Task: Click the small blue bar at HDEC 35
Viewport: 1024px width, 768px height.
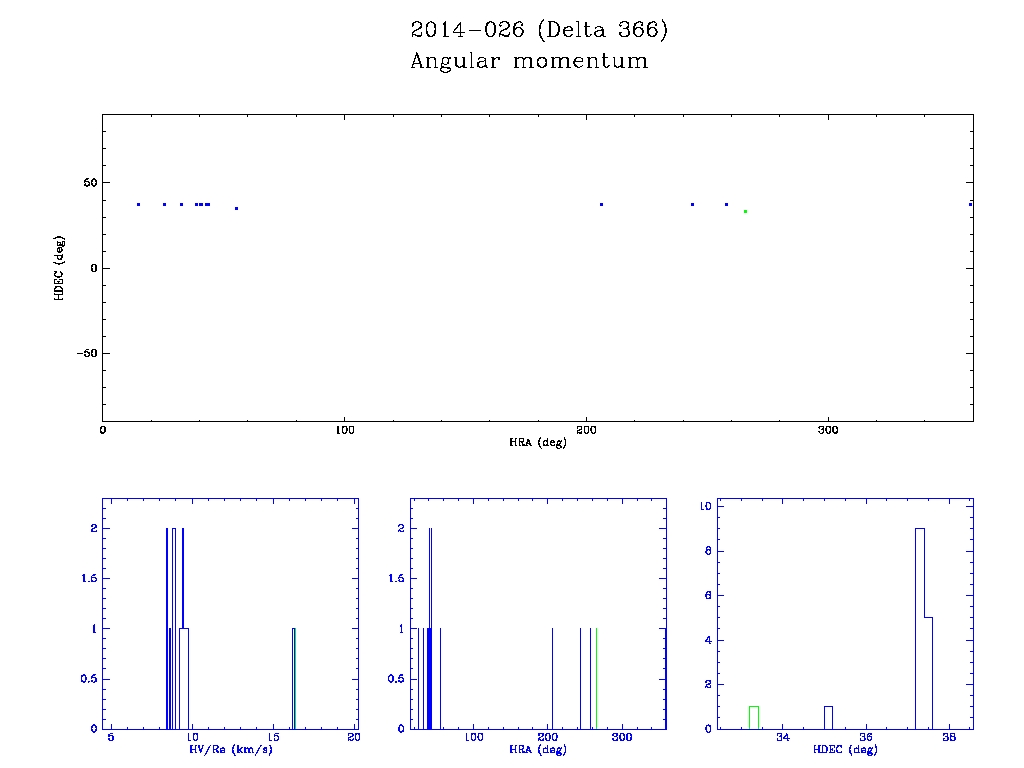Action: coord(828,717)
